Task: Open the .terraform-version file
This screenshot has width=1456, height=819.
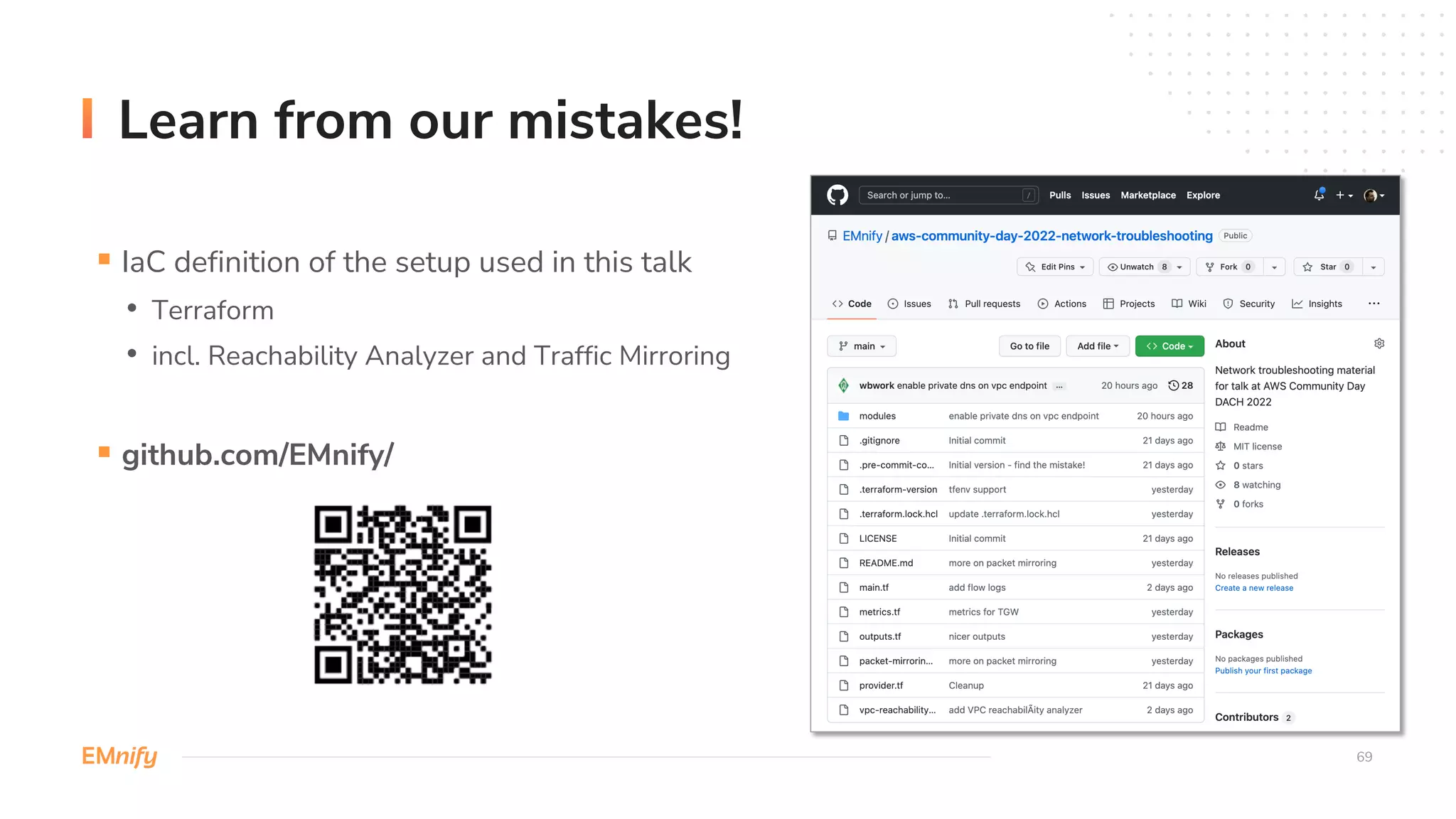Action: [898, 490]
